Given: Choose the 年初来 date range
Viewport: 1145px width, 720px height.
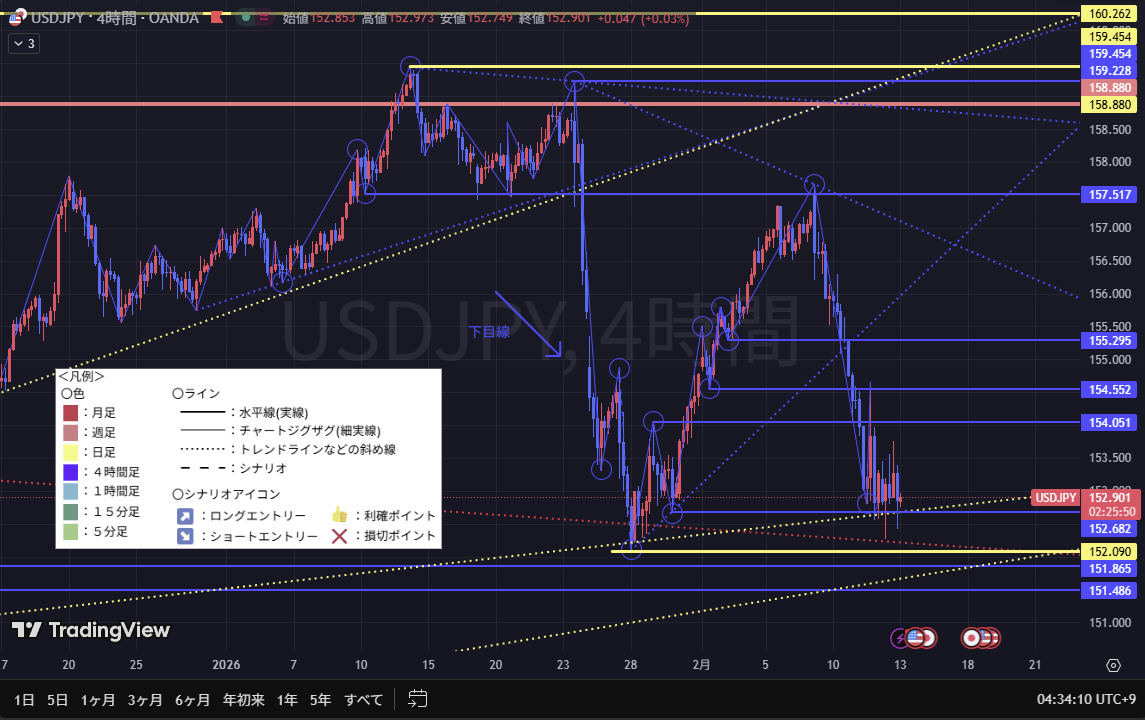Looking at the screenshot, I should [x=242, y=699].
